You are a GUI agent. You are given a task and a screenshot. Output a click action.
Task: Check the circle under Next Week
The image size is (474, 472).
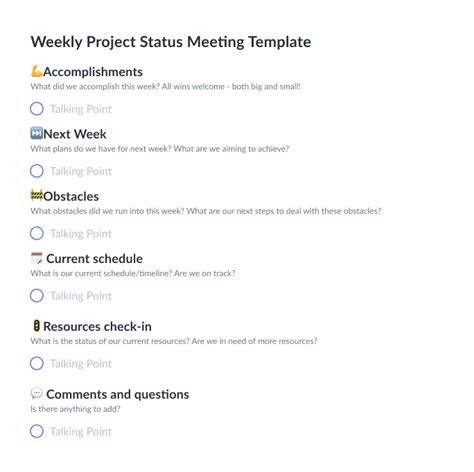(37, 171)
